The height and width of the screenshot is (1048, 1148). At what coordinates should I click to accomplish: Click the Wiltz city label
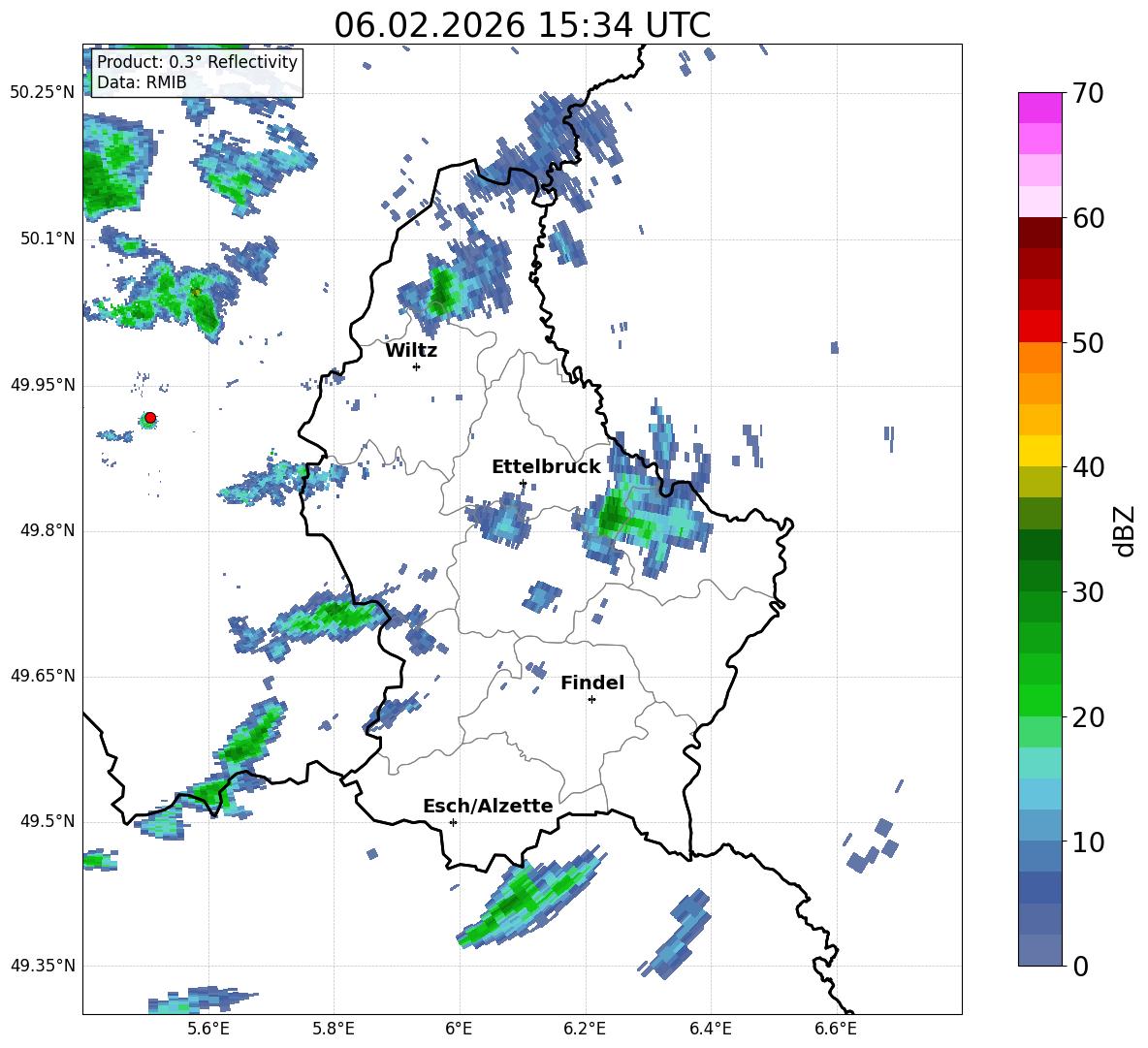[x=411, y=351]
